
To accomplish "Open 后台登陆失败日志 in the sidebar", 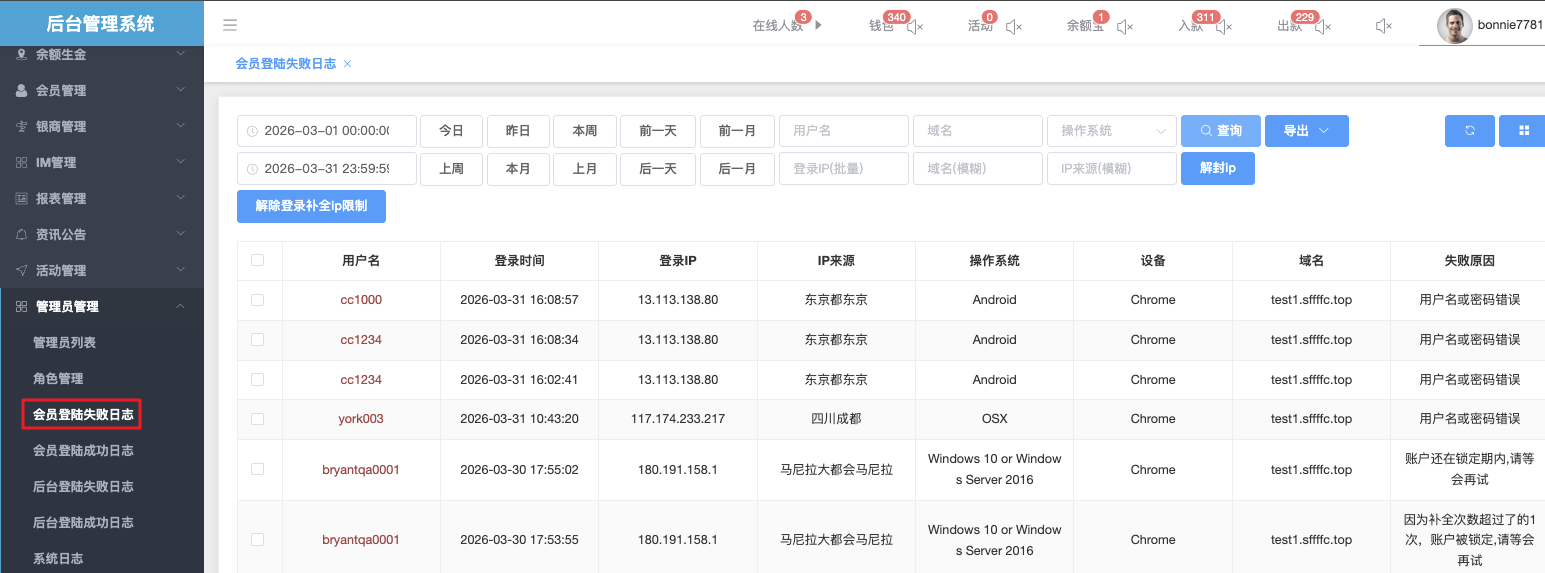I will (83, 487).
